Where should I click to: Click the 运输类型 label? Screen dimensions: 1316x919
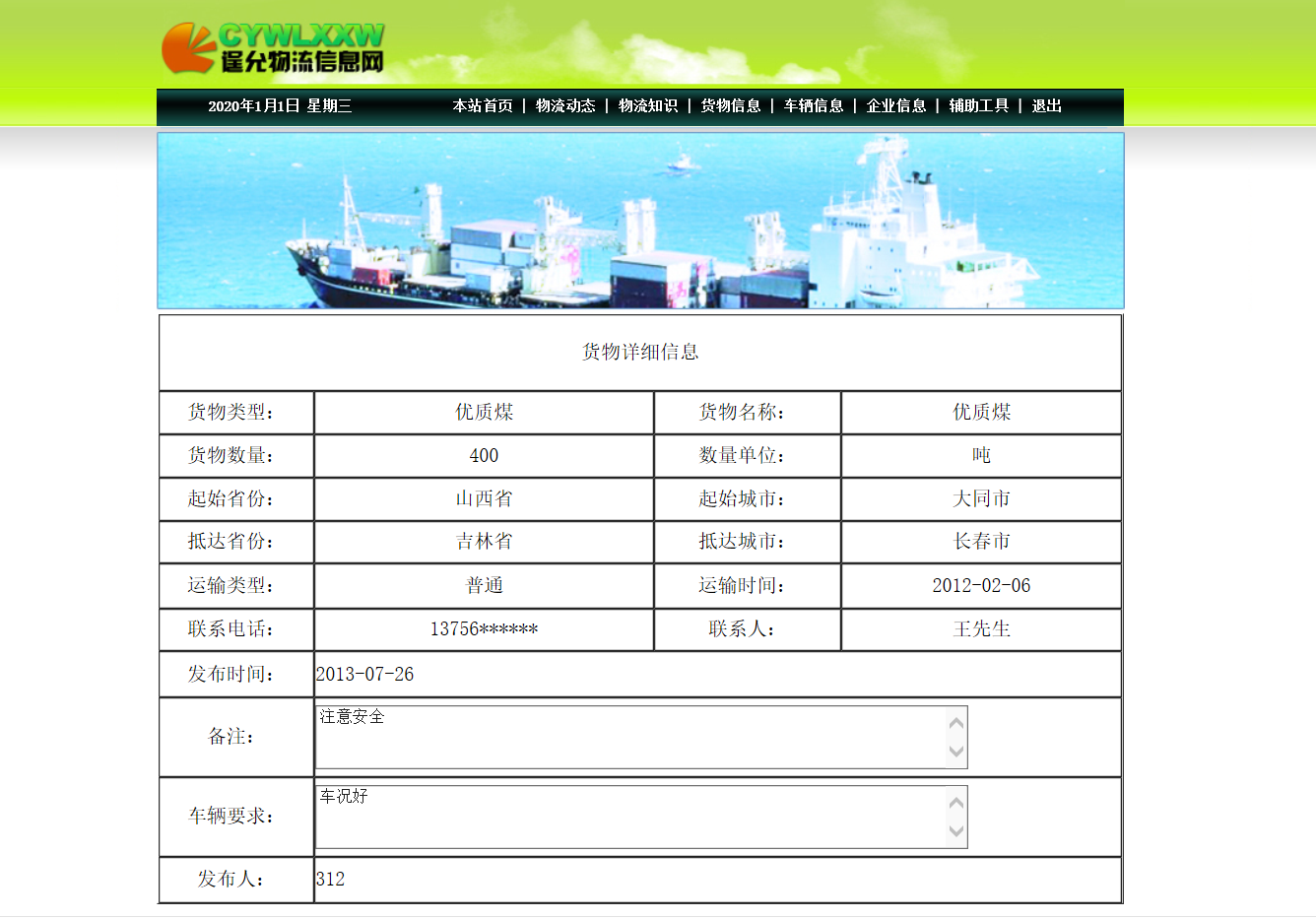click(x=231, y=585)
